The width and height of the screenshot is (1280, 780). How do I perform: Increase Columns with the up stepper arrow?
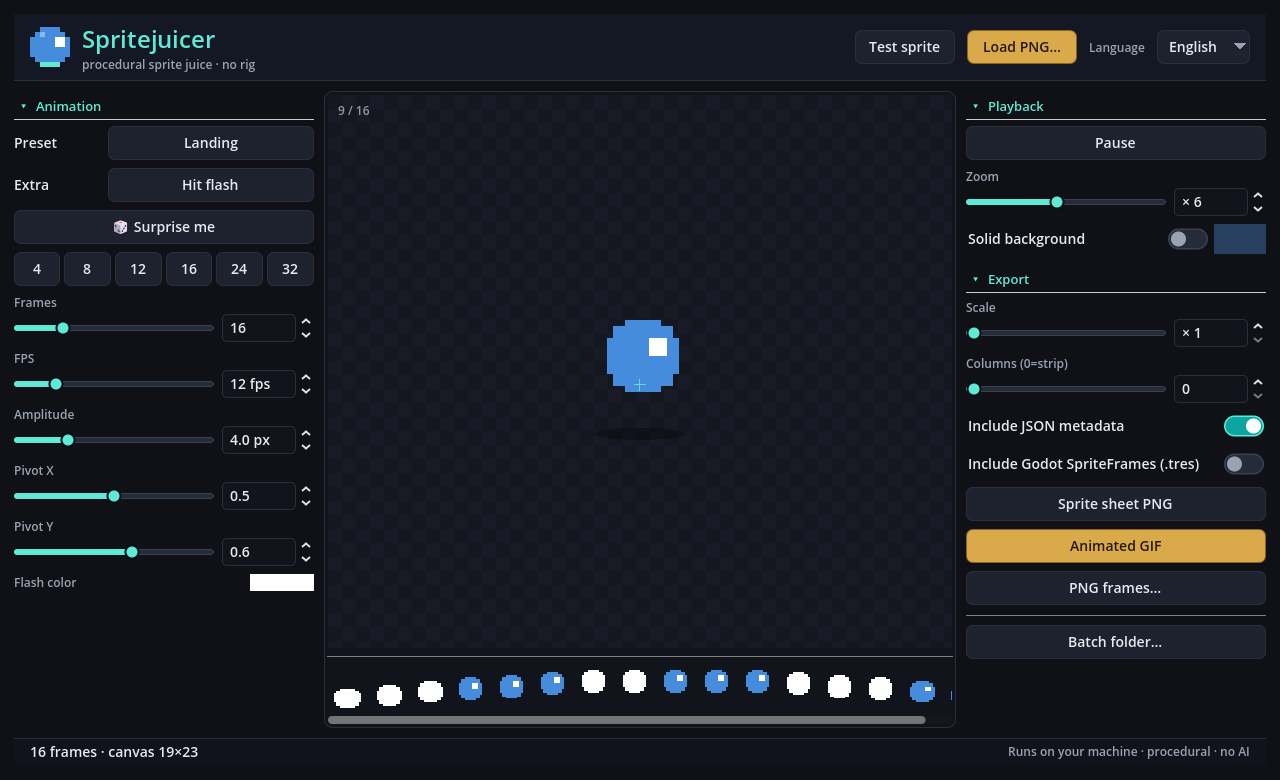[x=1258, y=383]
